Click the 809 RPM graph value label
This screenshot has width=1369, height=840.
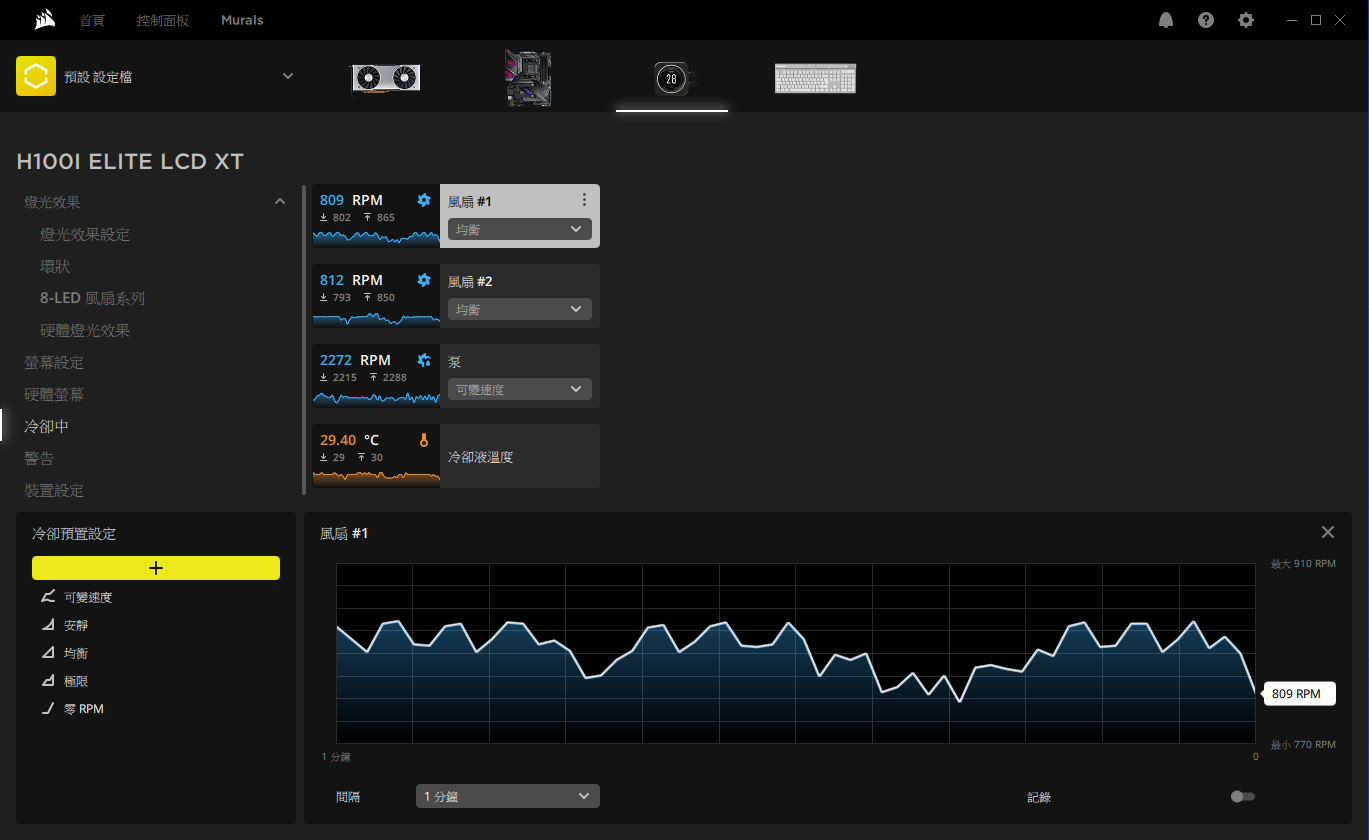(1299, 694)
